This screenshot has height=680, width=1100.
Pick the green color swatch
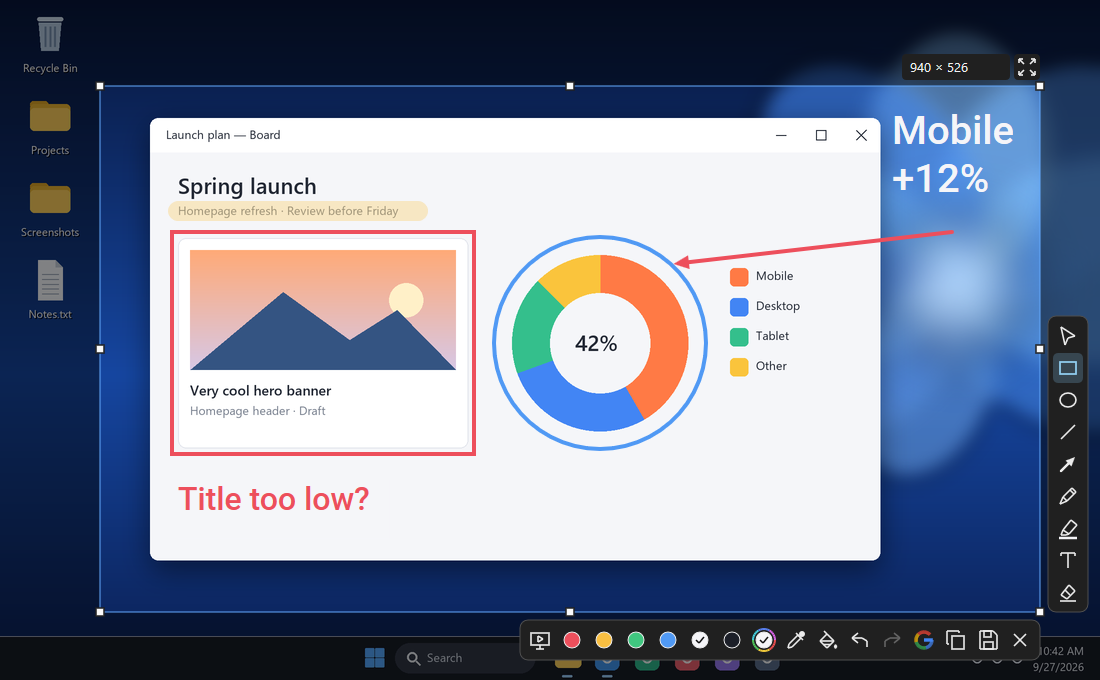coord(636,640)
